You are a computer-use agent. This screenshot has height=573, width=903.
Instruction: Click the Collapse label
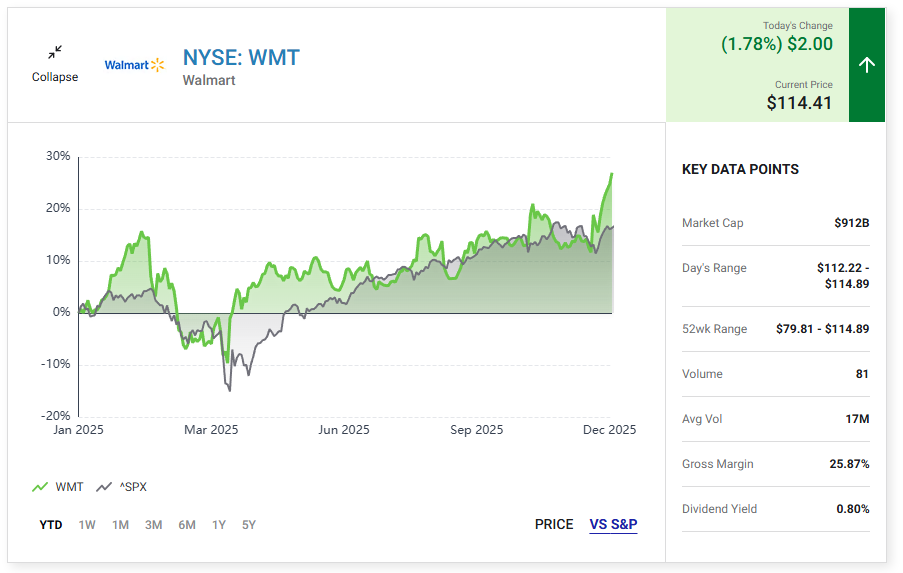tap(55, 77)
